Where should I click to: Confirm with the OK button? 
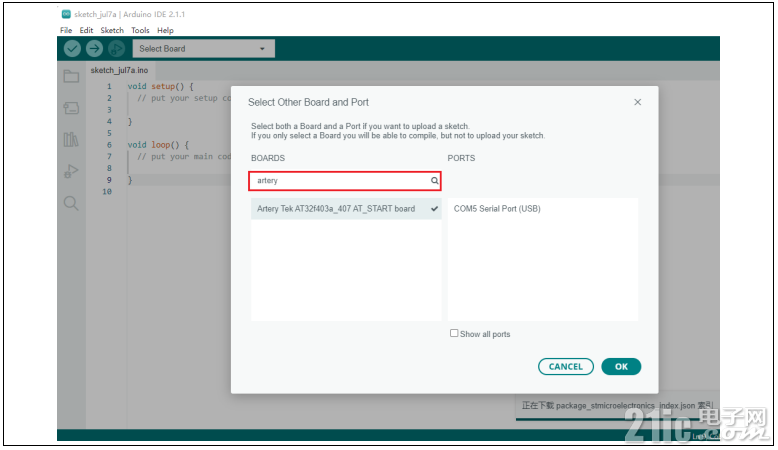[621, 367]
